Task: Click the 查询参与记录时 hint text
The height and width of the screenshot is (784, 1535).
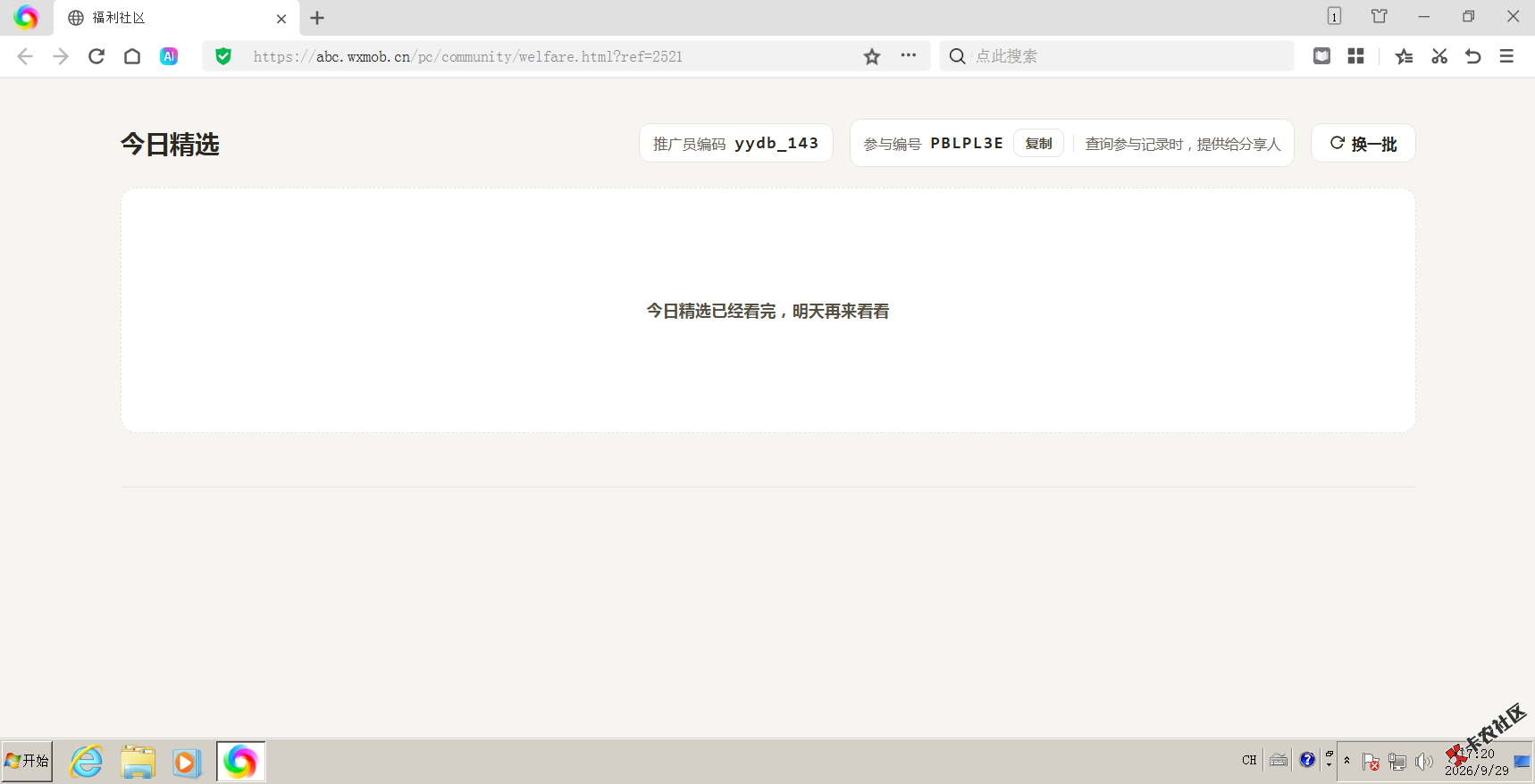Action: [1183, 144]
